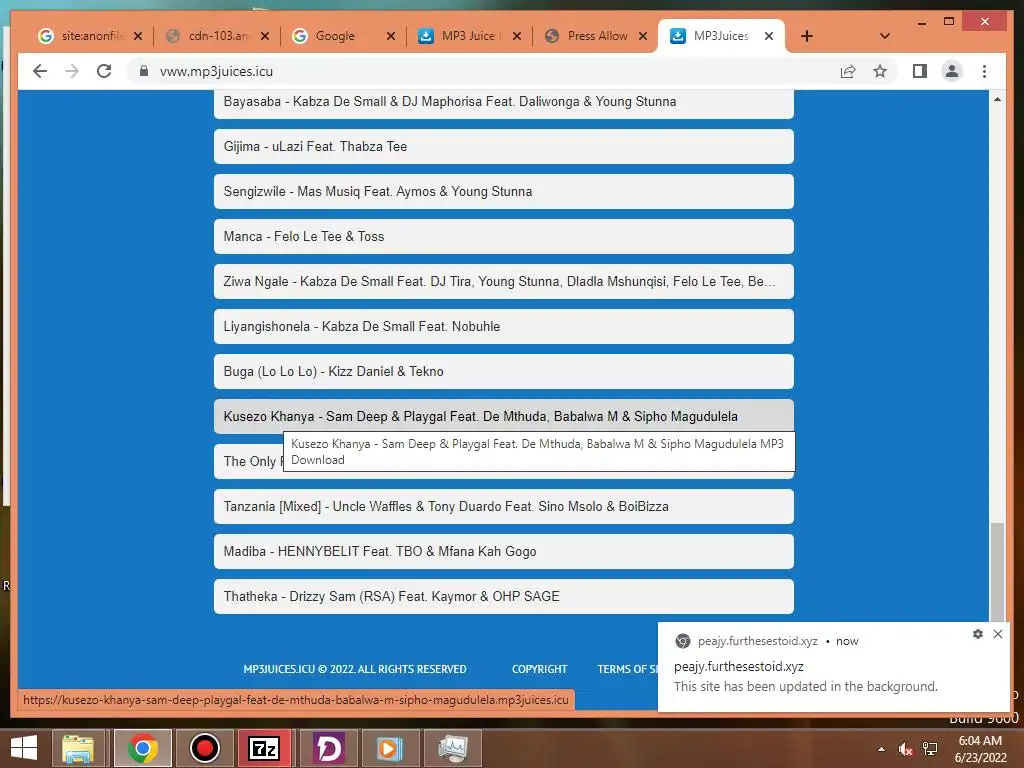Close the MP3 Juice tab
This screenshot has height=768, width=1024.
[517, 36]
